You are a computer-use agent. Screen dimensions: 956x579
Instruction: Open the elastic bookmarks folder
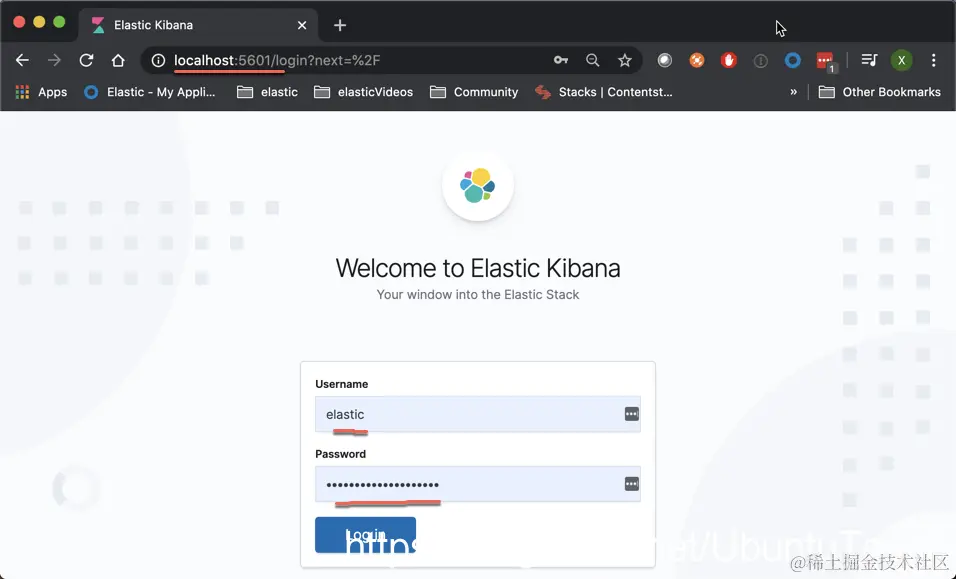(x=268, y=92)
